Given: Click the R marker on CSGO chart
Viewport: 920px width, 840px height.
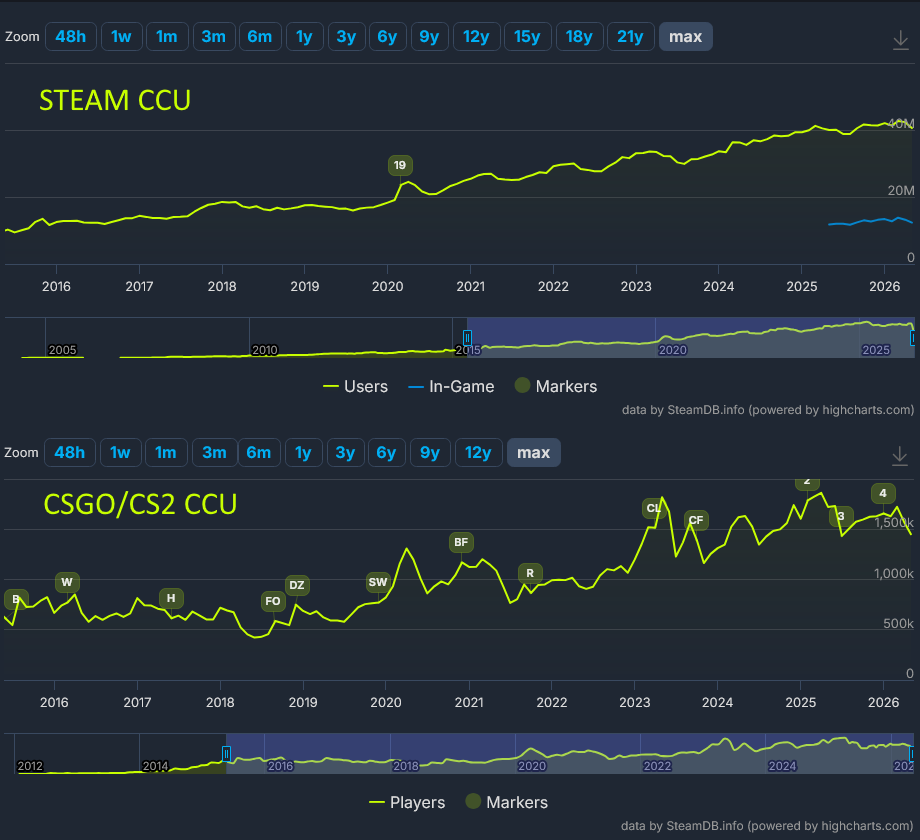Looking at the screenshot, I should 530,574.
